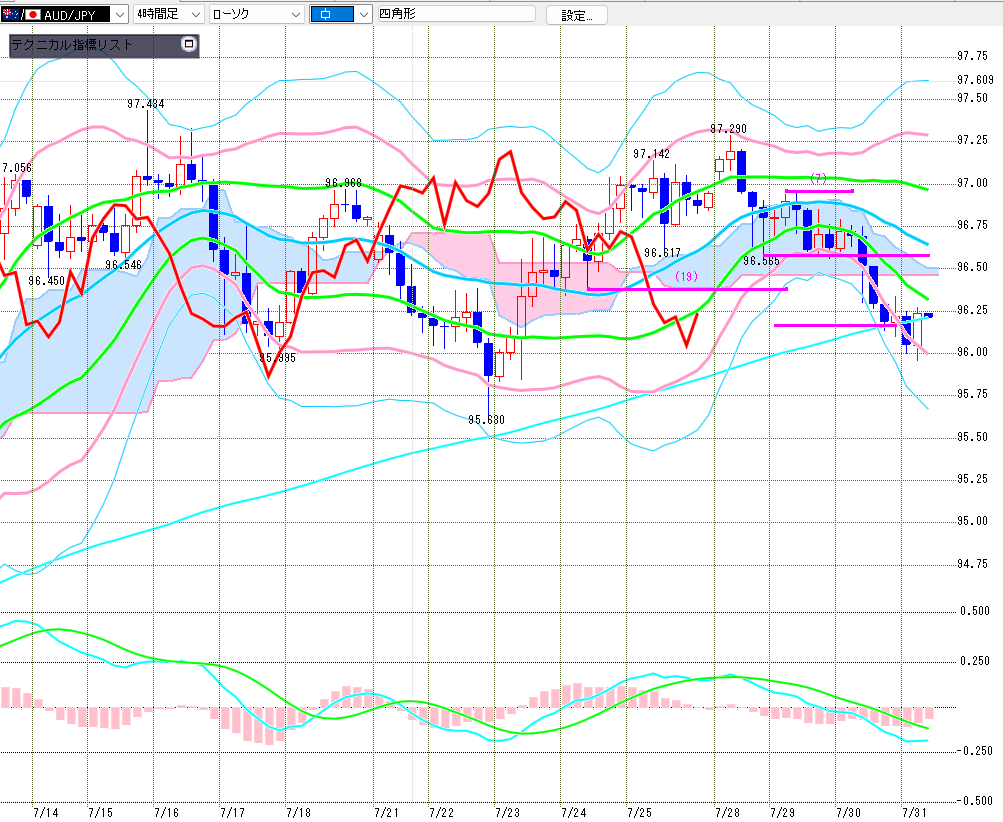Click the 96.00 price axis label
The width and height of the screenshot is (1003, 822).
(972, 352)
